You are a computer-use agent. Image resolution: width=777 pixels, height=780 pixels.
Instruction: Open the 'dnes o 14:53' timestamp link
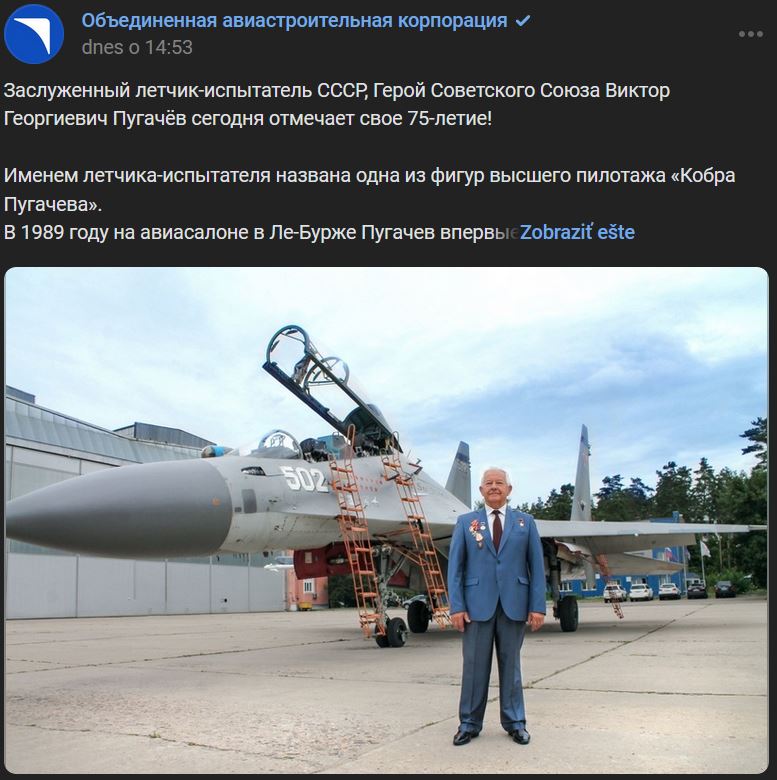pos(137,47)
